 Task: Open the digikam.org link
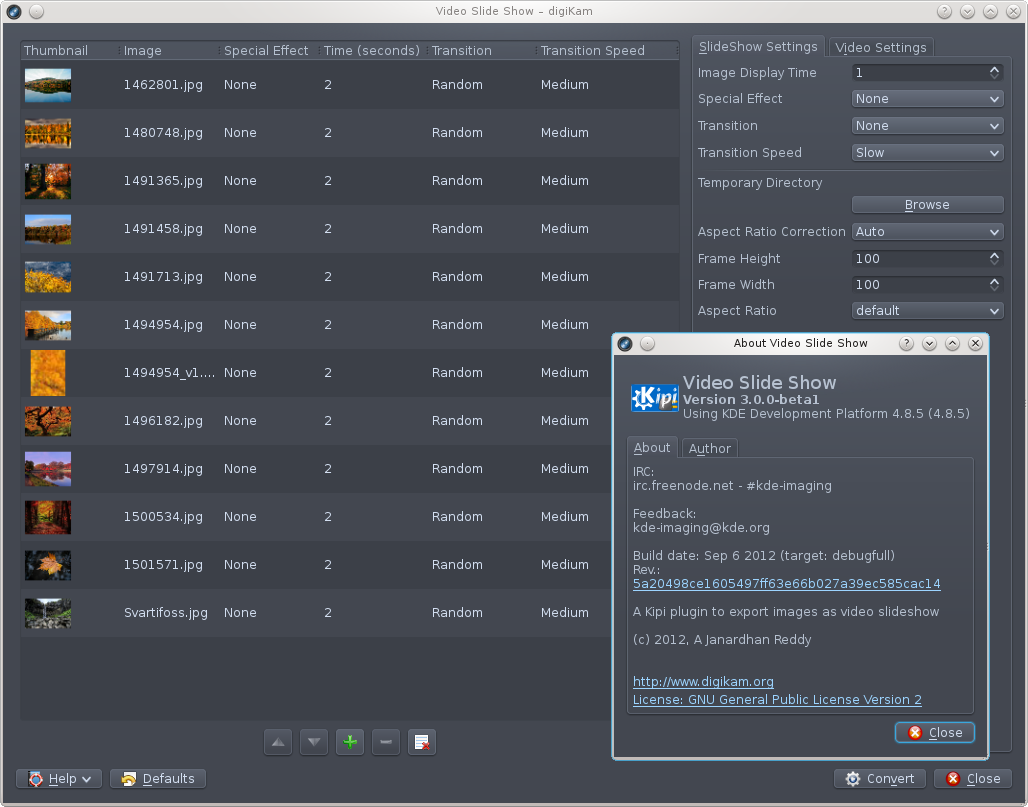pyautogui.click(x=701, y=681)
